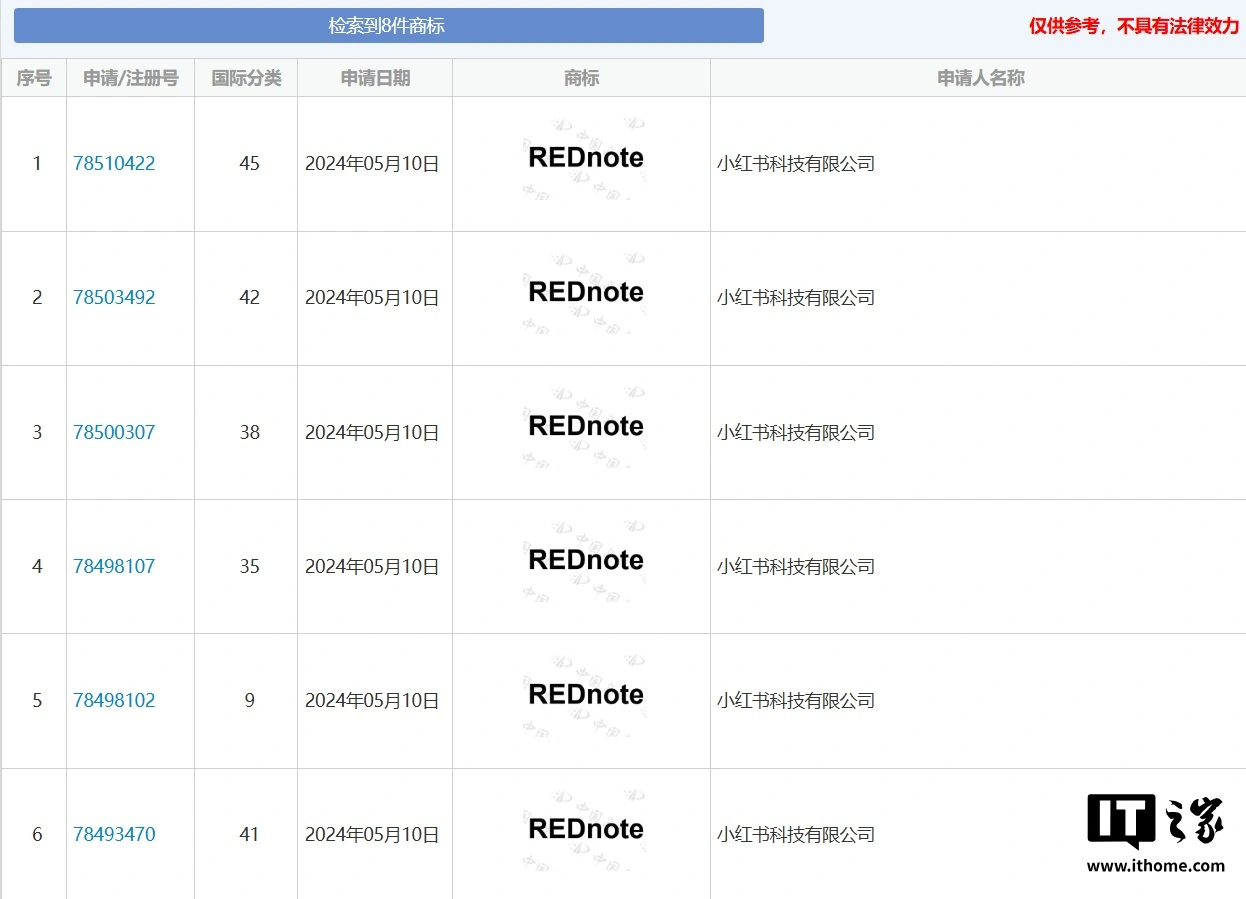The image size is (1246, 899).
Task: Select REDnote trademark image in row 6
Action: pos(586,829)
